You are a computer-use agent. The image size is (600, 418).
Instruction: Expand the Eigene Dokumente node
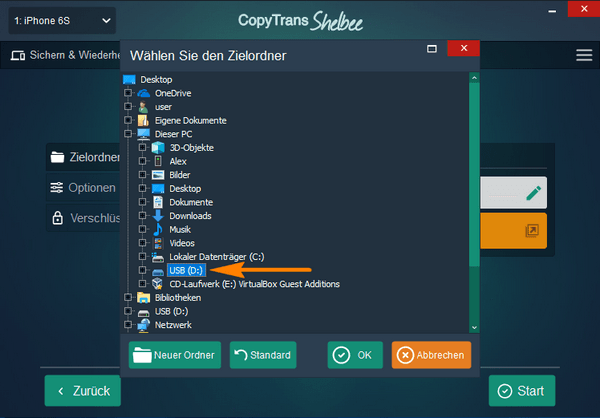point(128,120)
